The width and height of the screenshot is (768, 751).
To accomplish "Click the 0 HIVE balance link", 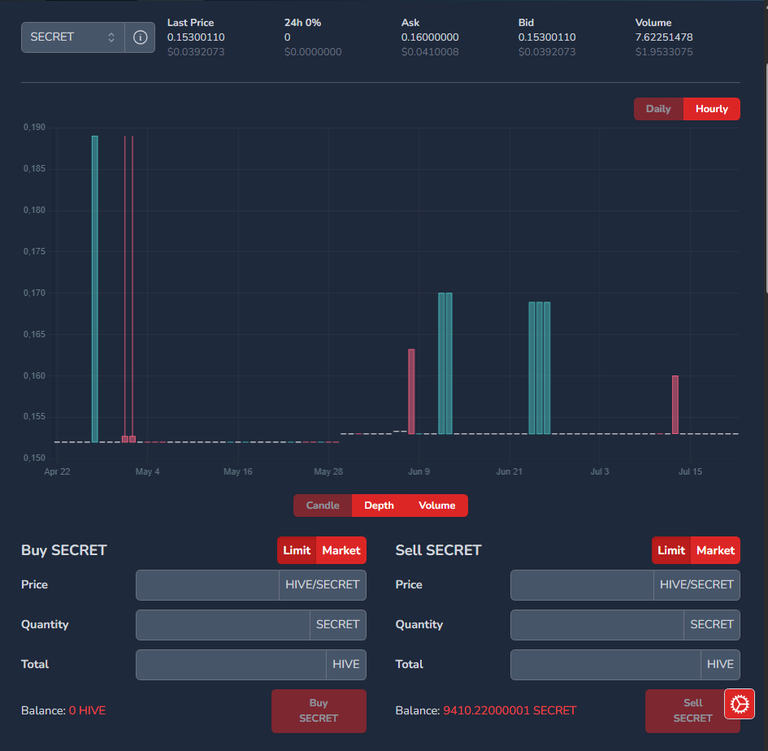I will point(87,710).
